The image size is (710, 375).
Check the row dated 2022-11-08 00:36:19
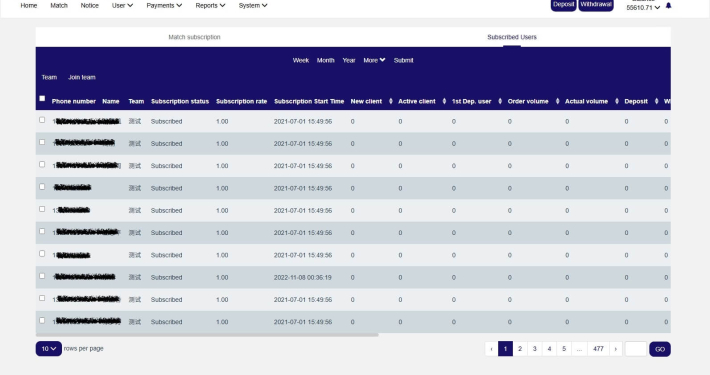42,276
